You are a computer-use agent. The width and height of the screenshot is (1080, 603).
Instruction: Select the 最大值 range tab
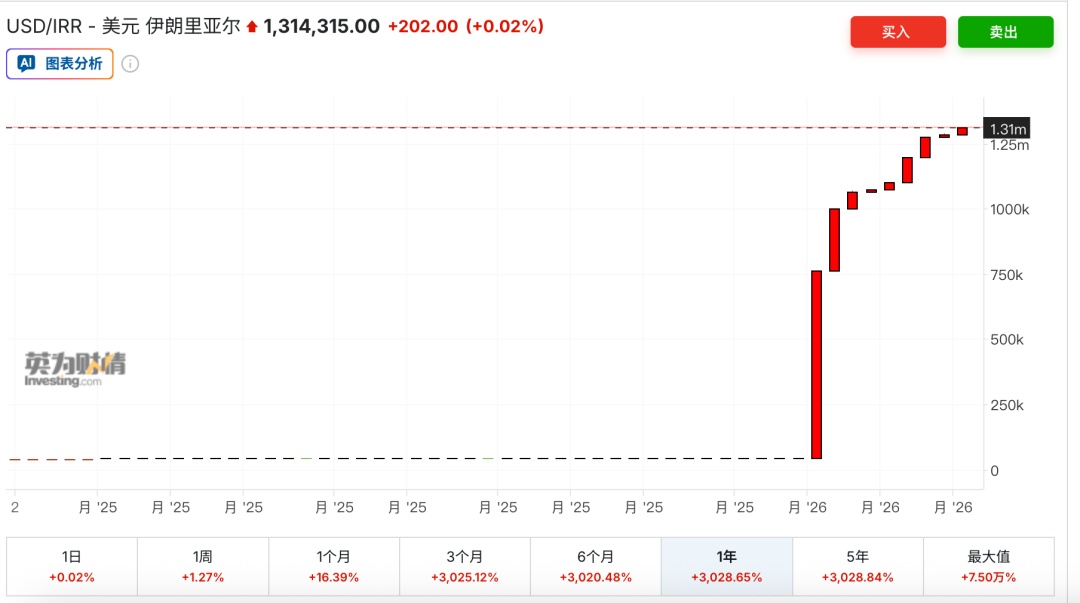point(988,566)
